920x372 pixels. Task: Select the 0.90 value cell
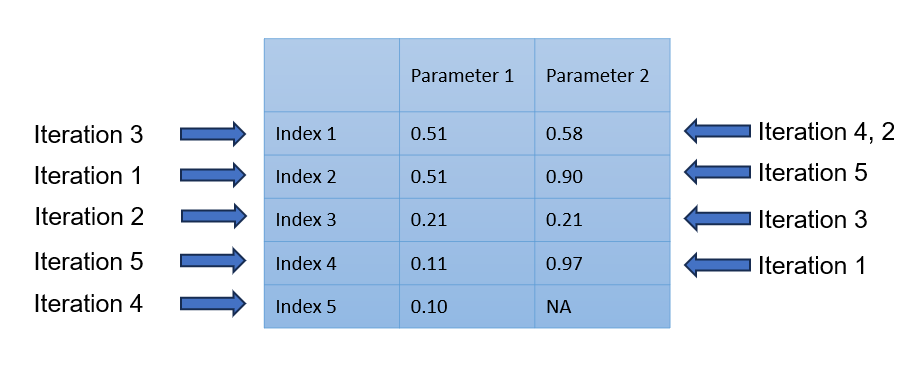click(x=602, y=177)
